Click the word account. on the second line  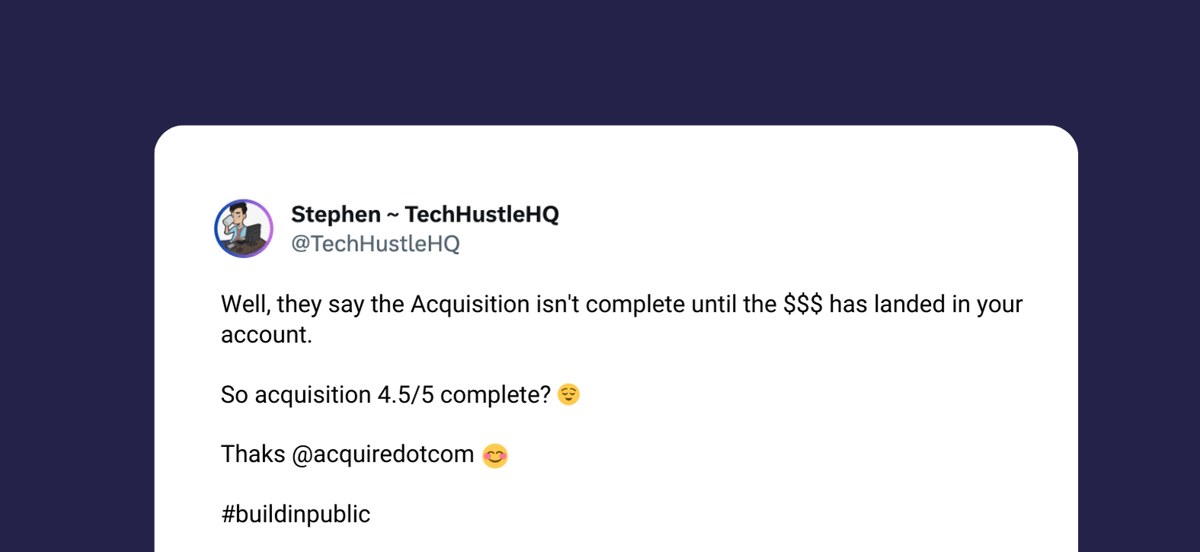[x=267, y=335]
